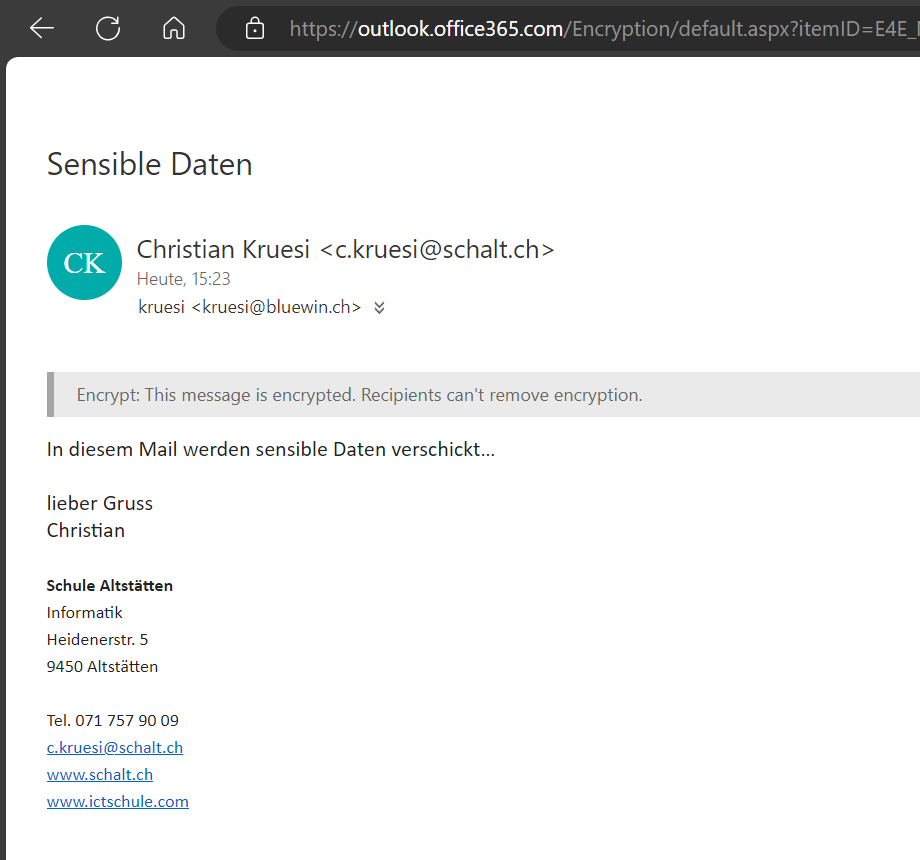Click the Heidenerstr. 5 address line
Image resolution: width=920 pixels, height=860 pixels.
click(97, 639)
